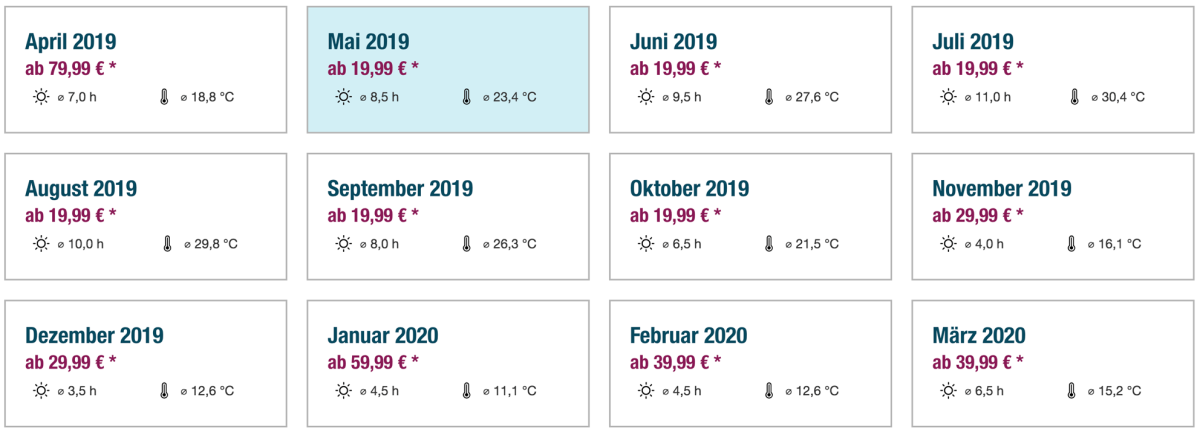Click the 'ab 59,99 €' price for Januar 2020

click(373, 361)
